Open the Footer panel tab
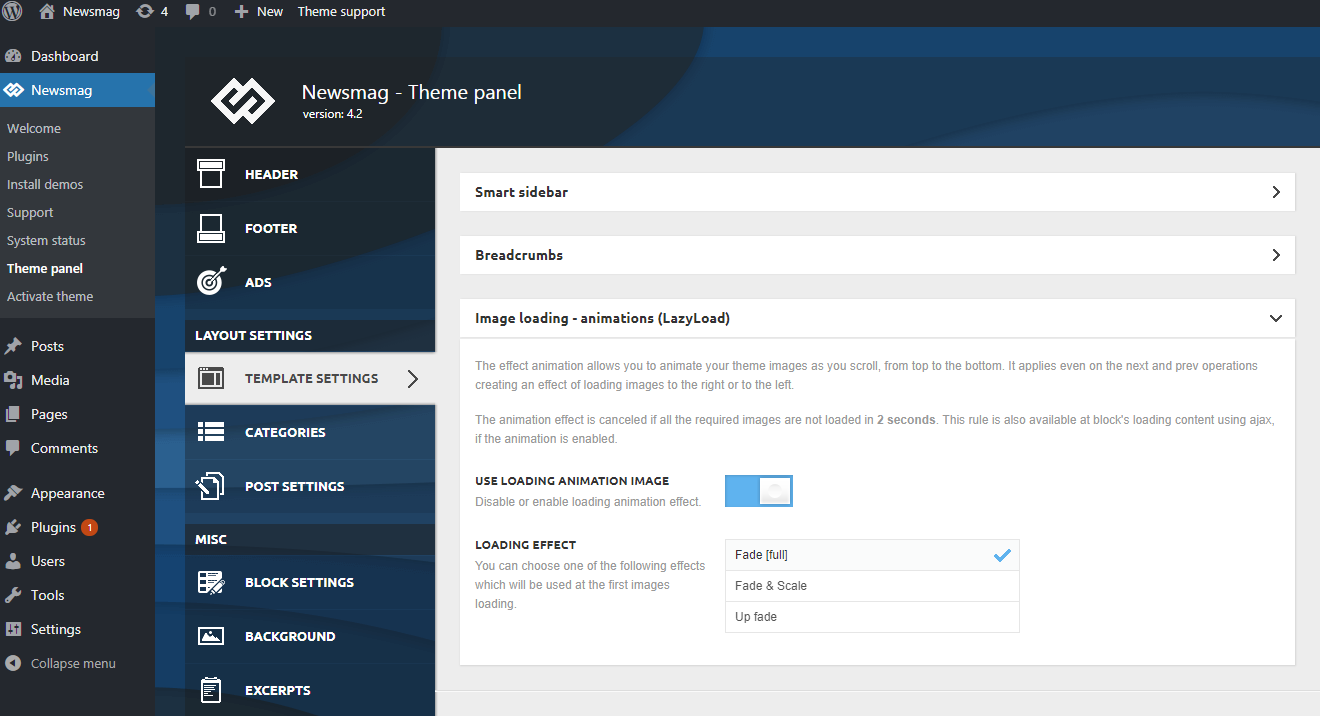Screen dimensions: 1320x716 [310, 228]
